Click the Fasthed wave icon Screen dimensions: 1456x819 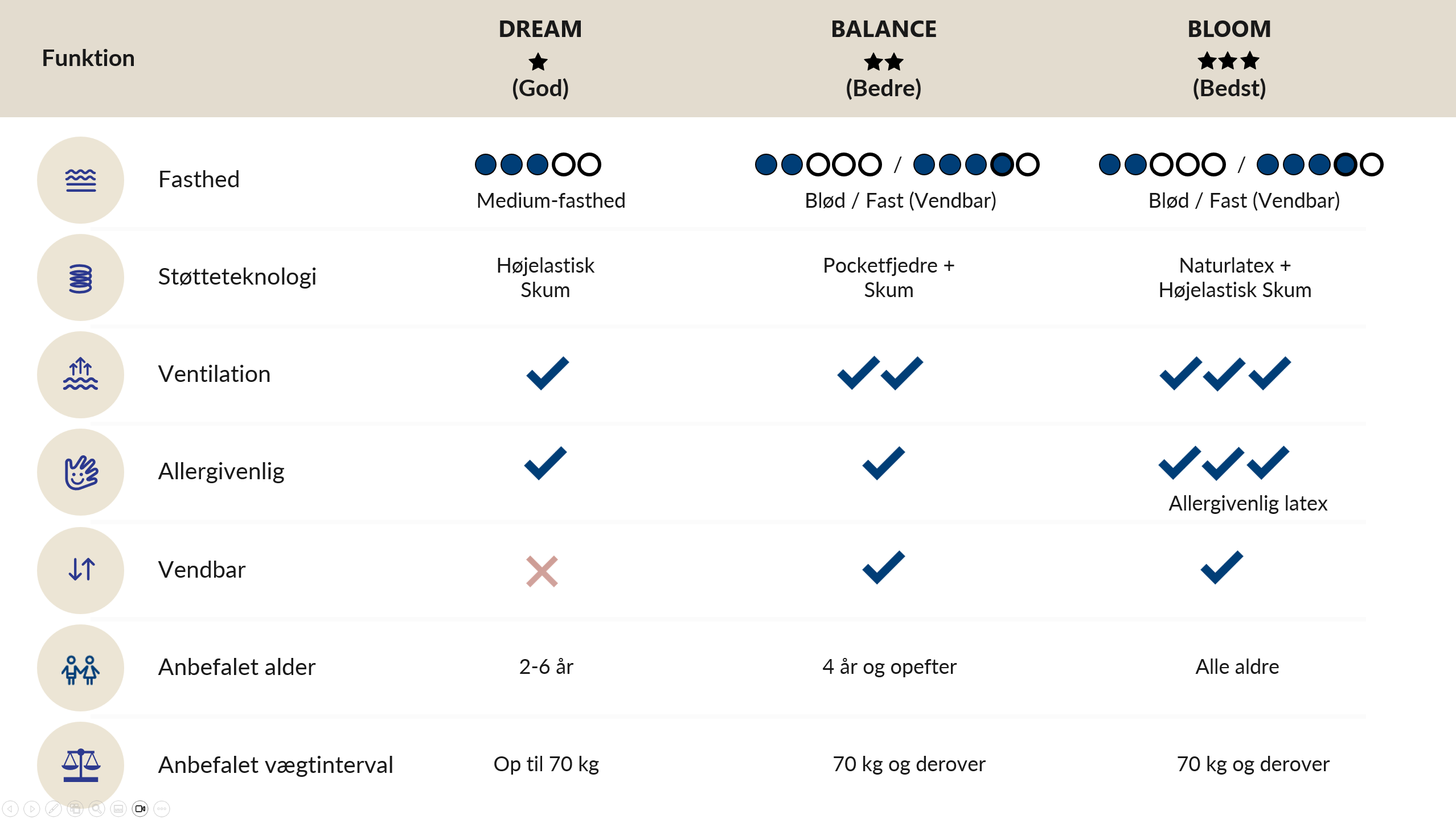[81, 180]
